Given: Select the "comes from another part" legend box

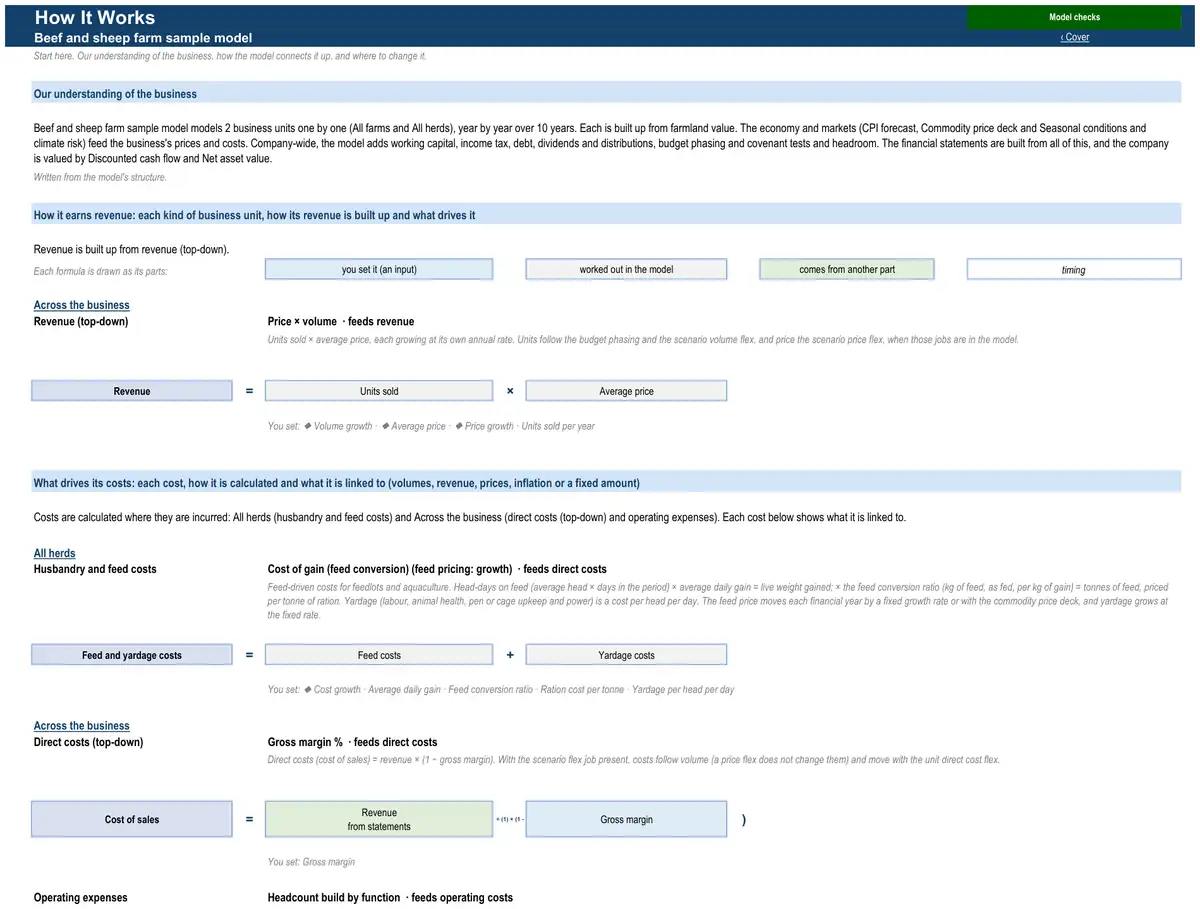Looking at the screenshot, I should pos(847,270).
